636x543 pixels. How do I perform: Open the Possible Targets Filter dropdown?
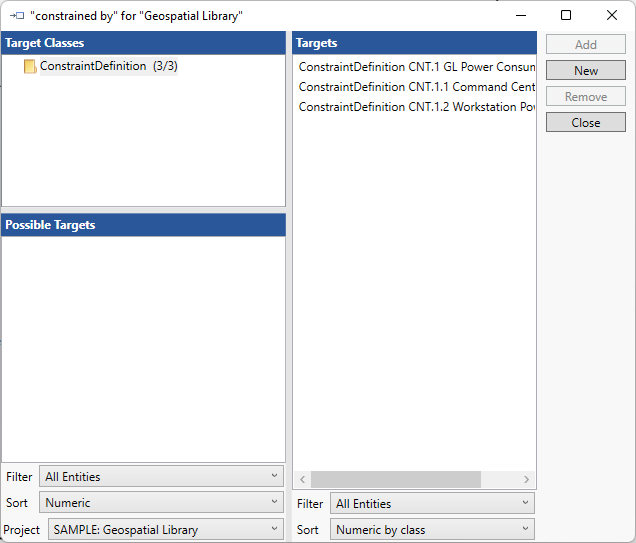pyautogui.click(x=161, y=477)
